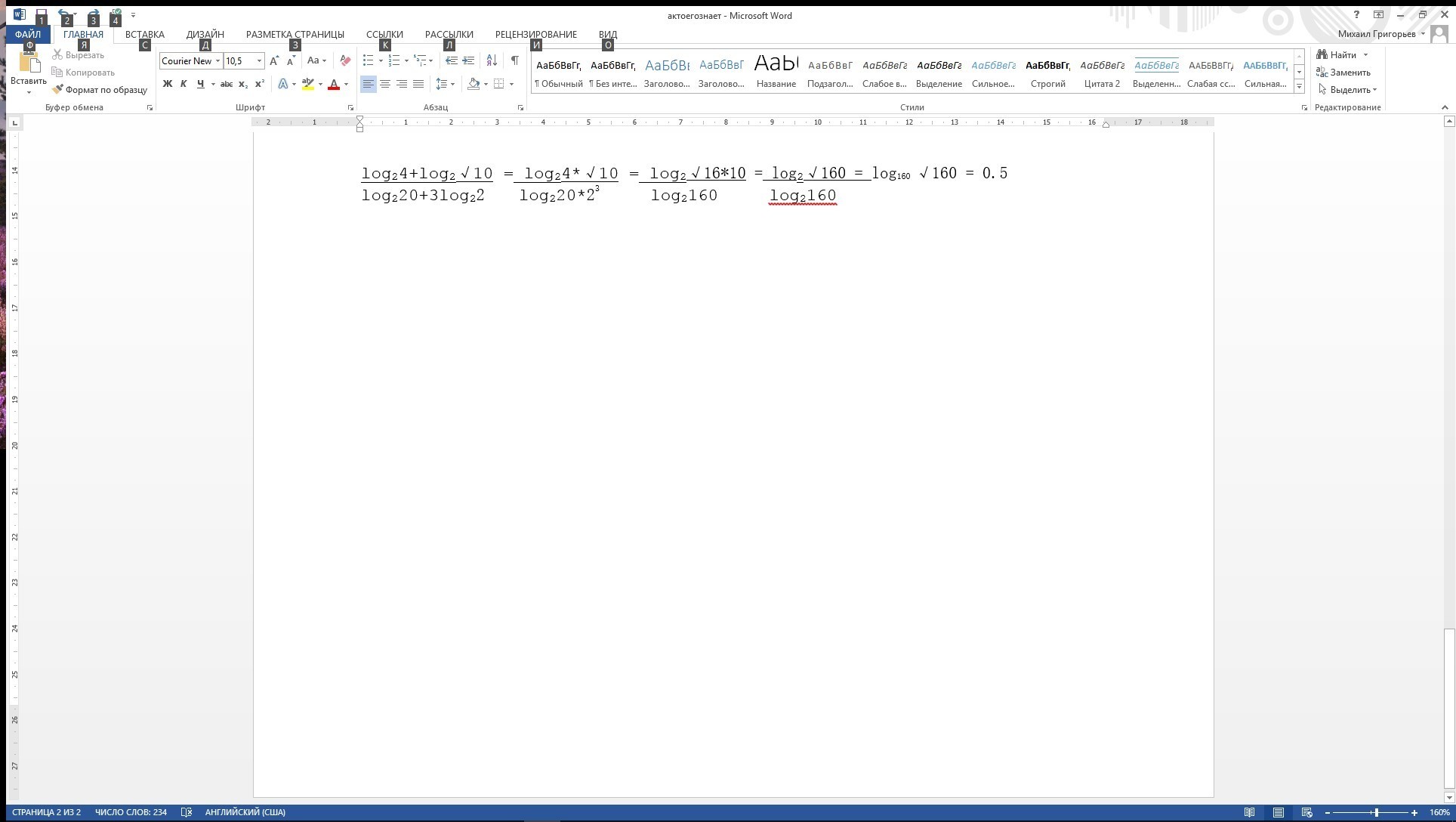Toggle Superscript x² formatting

tap(259, 84)
